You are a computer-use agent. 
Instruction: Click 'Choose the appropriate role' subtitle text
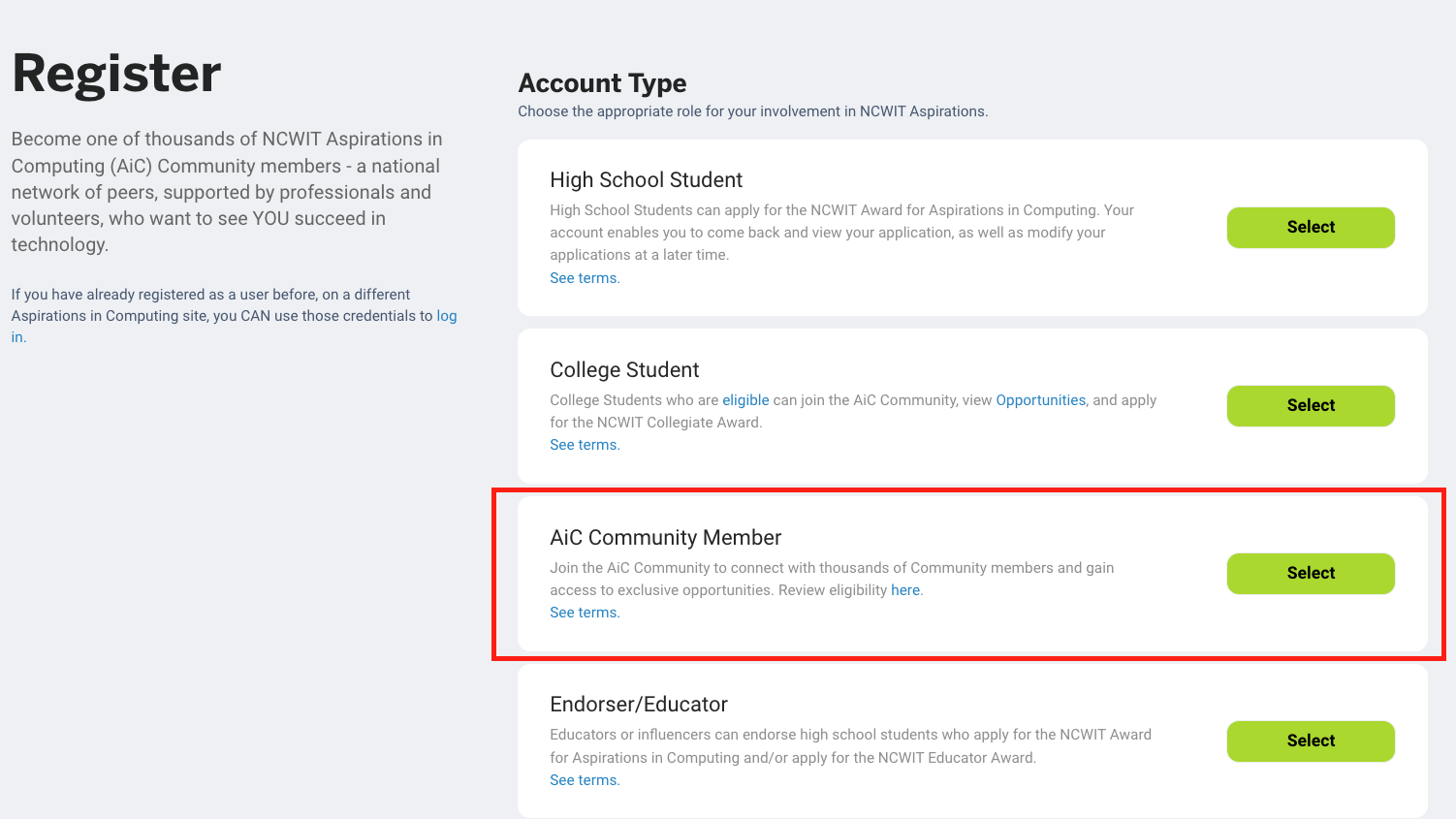tap(753, 111)
